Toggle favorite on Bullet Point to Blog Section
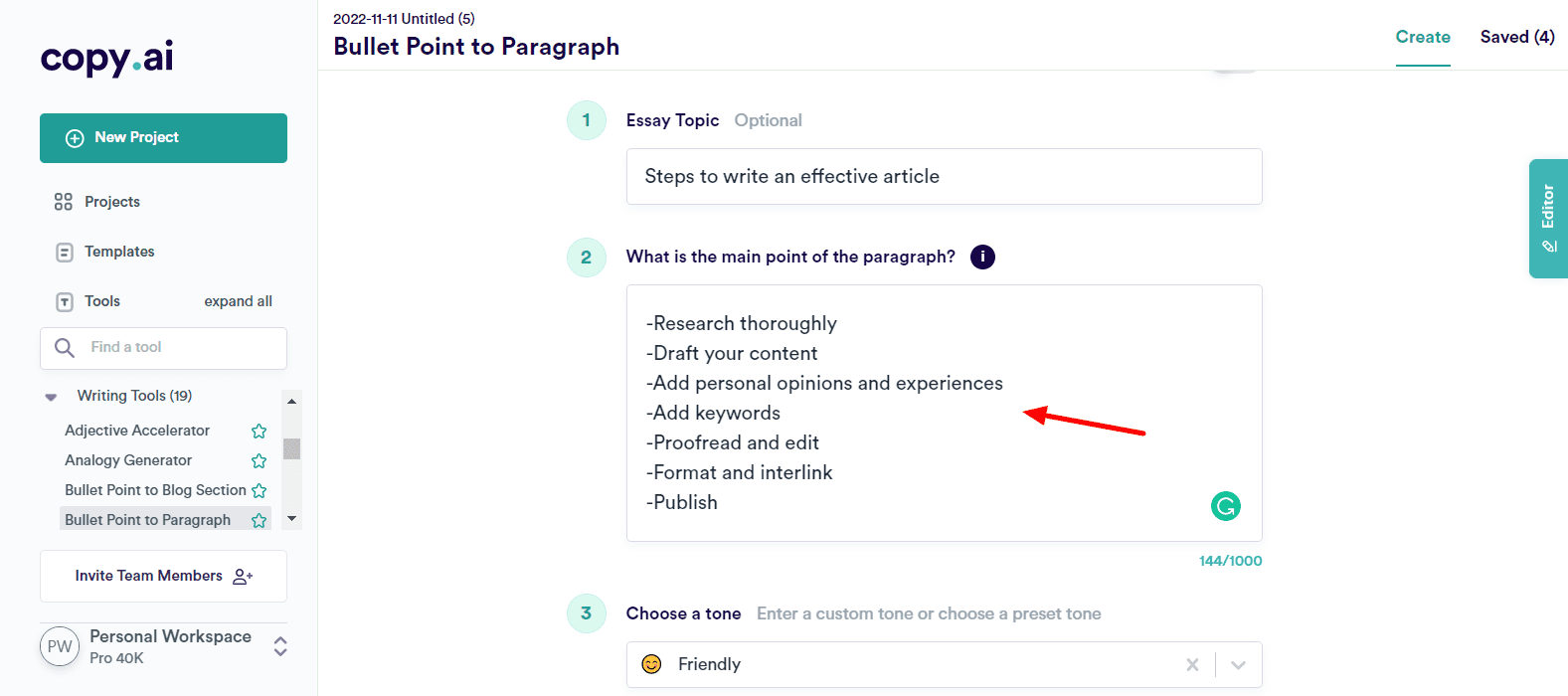 [260, 490]
